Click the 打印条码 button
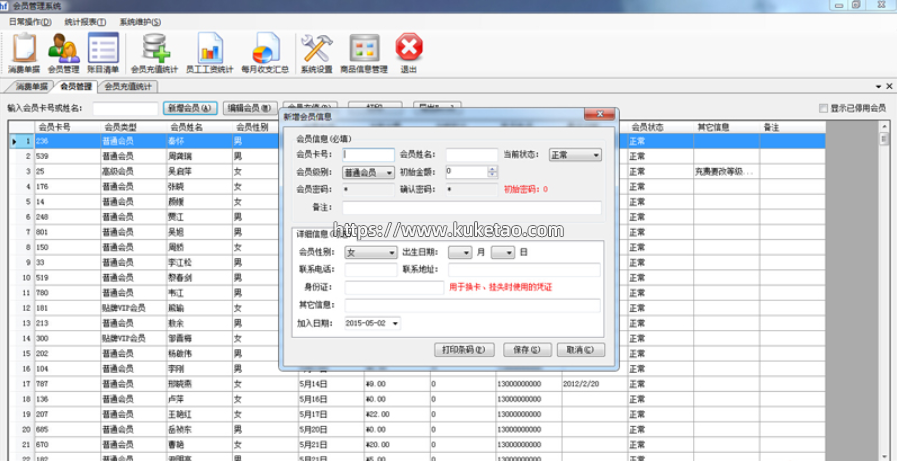 pyautogui.click(x=464, y=349)
